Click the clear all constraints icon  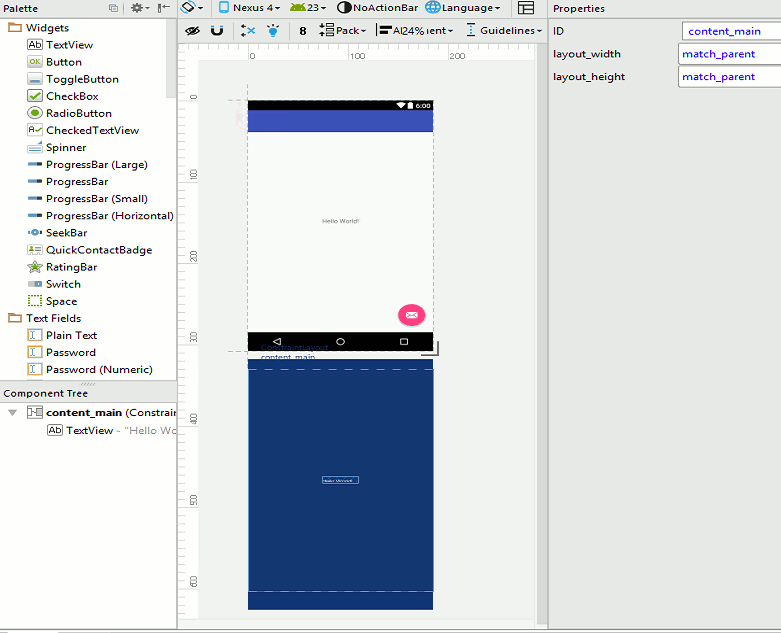tap(248, 31)
